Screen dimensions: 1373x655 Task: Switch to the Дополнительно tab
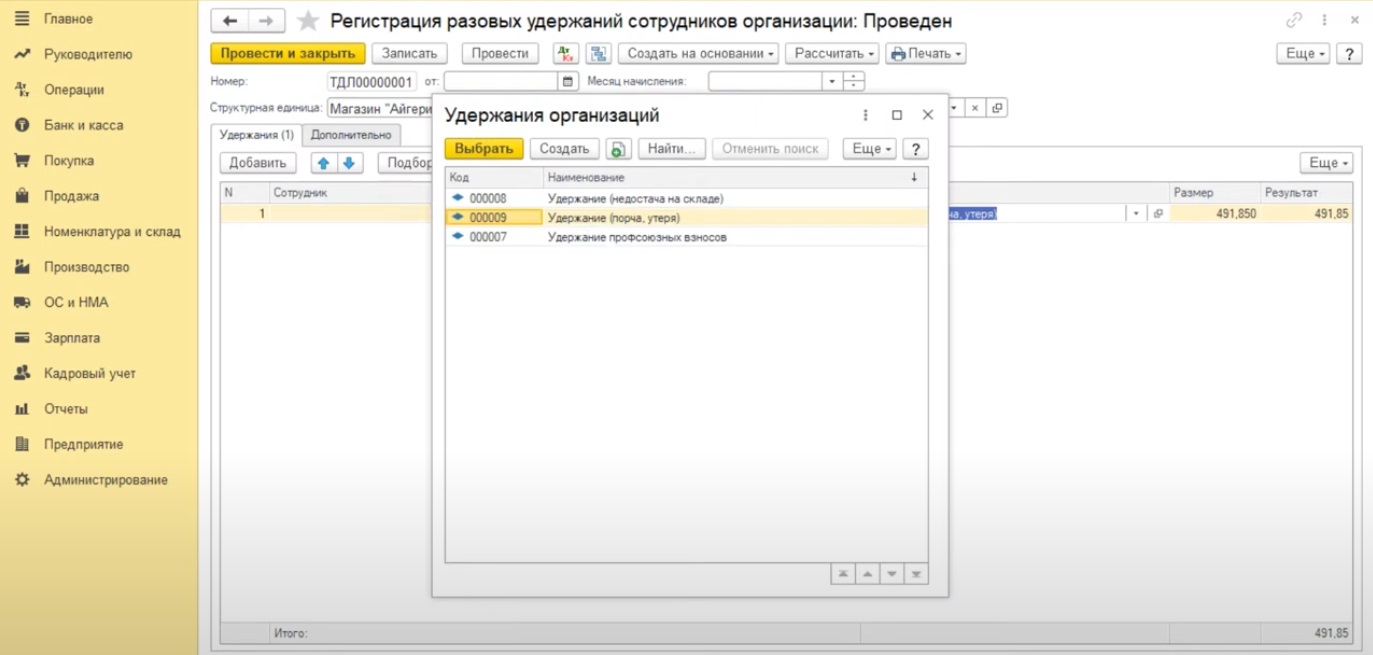pos(351,135)
